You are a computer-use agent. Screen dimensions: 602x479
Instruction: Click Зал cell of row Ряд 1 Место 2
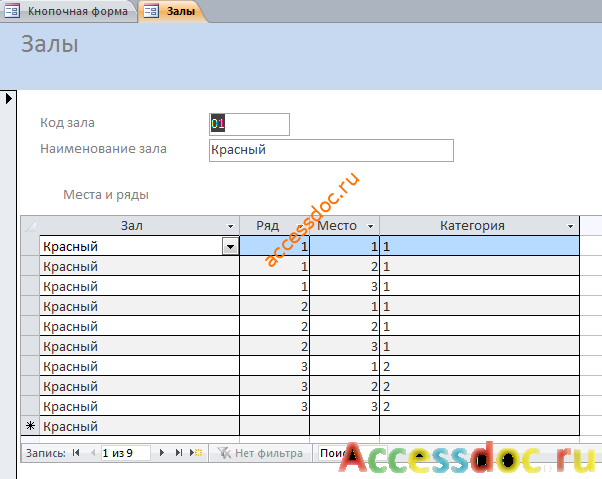point(139,266)
